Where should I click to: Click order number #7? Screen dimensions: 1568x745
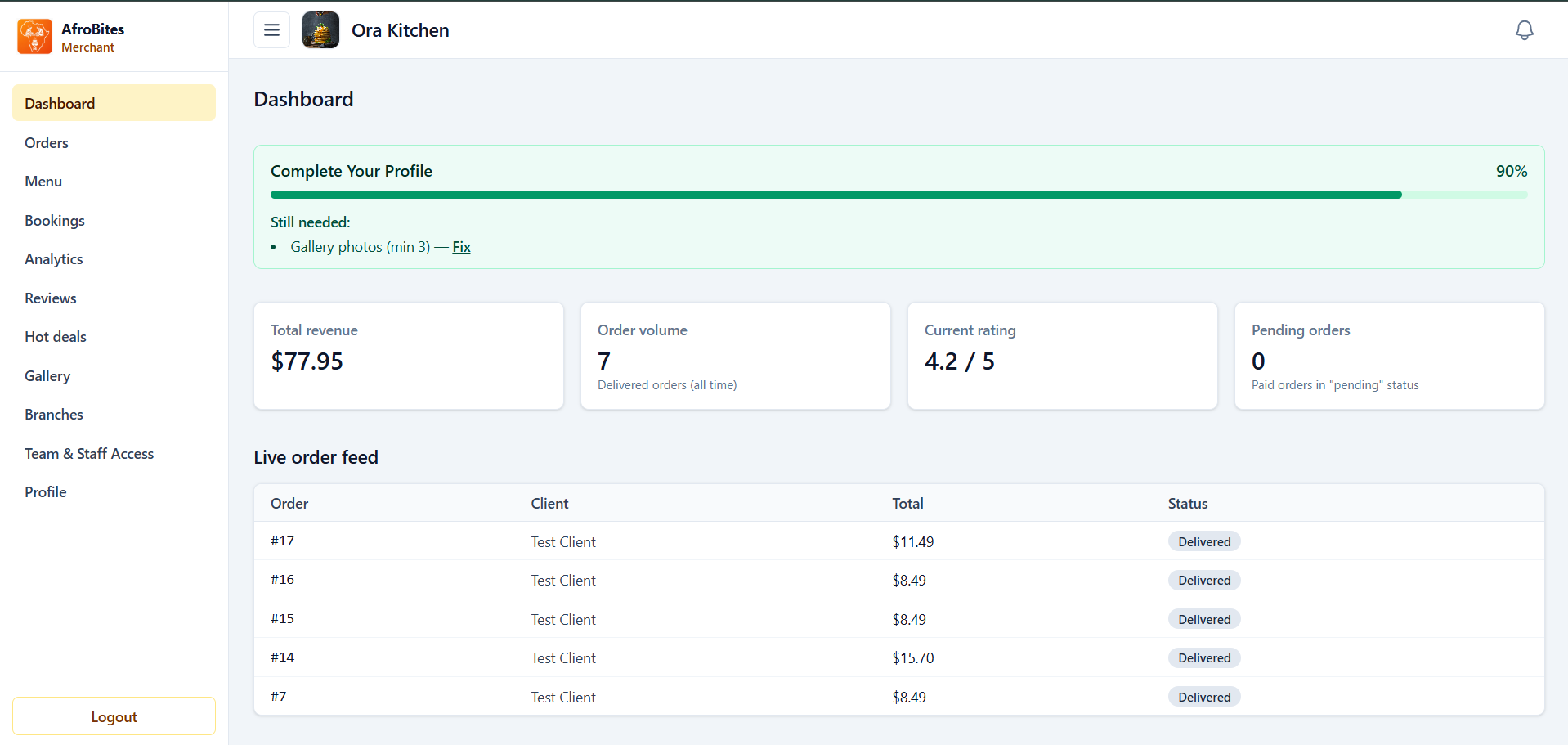[279, 696]
